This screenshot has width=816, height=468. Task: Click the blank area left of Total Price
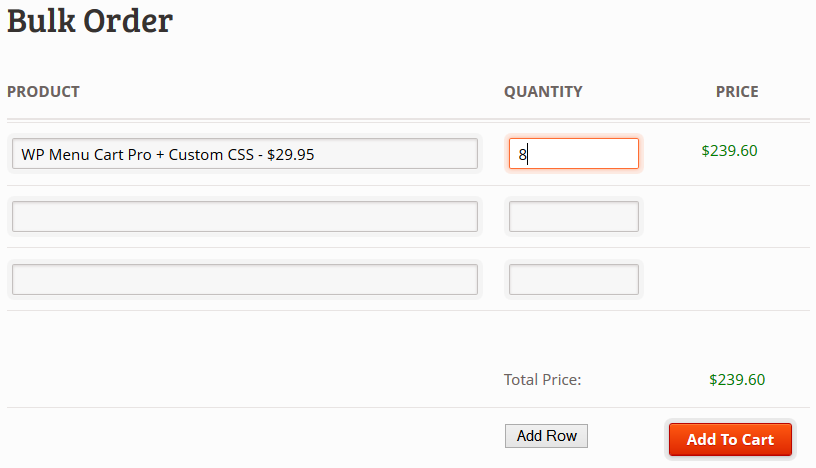[250, 380]
